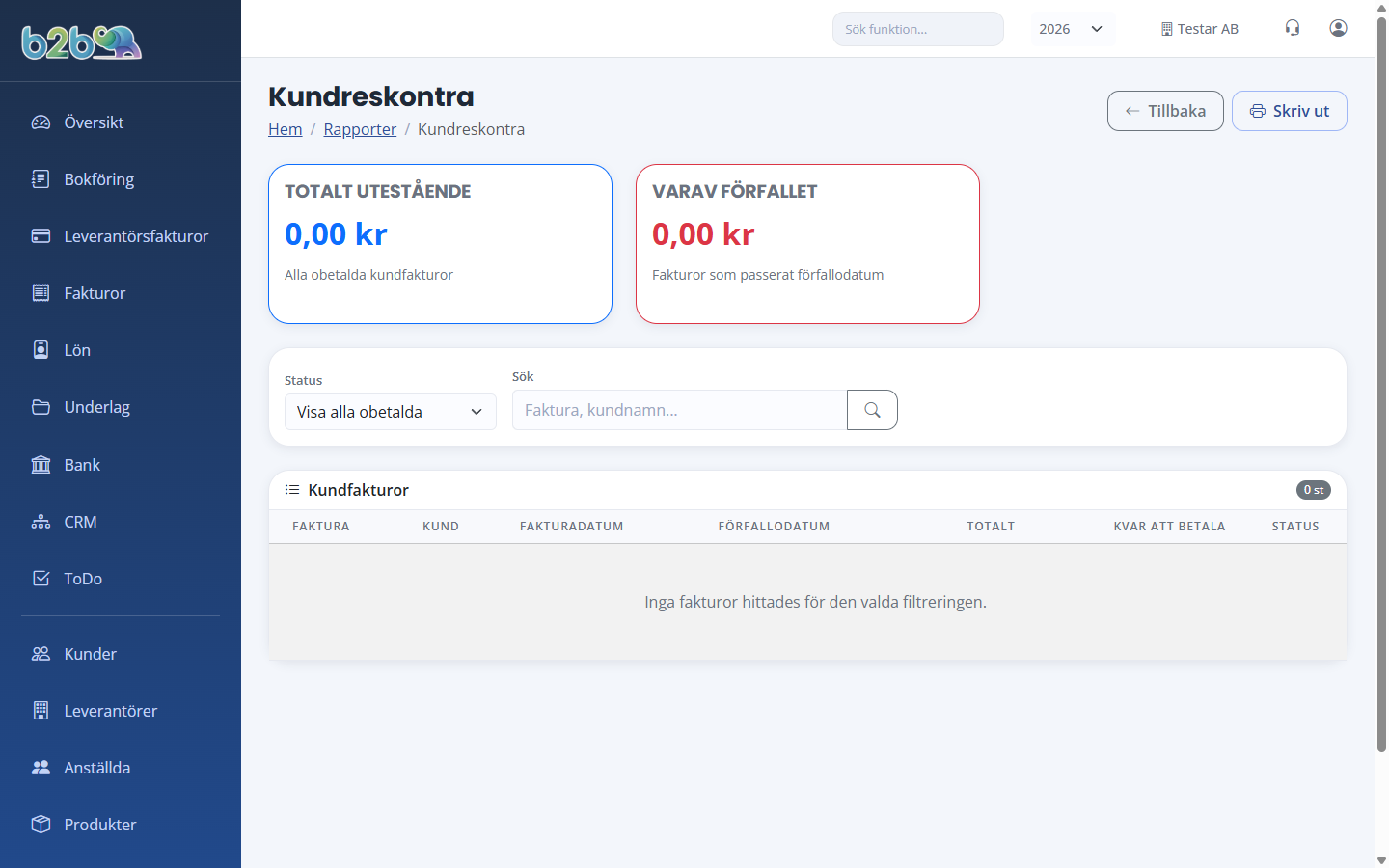
Task: Click FAKTURADATUM column header
Action: (572, 527)
